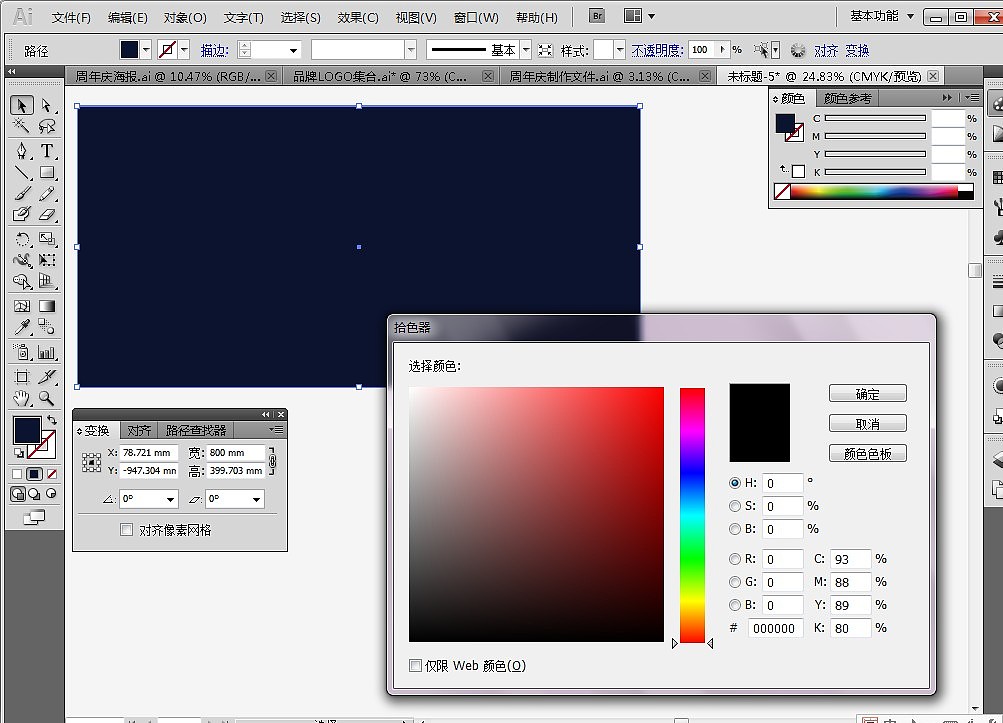
Task: Enable the 对齐像素网格 checkbox
Action: coord(127,530)
